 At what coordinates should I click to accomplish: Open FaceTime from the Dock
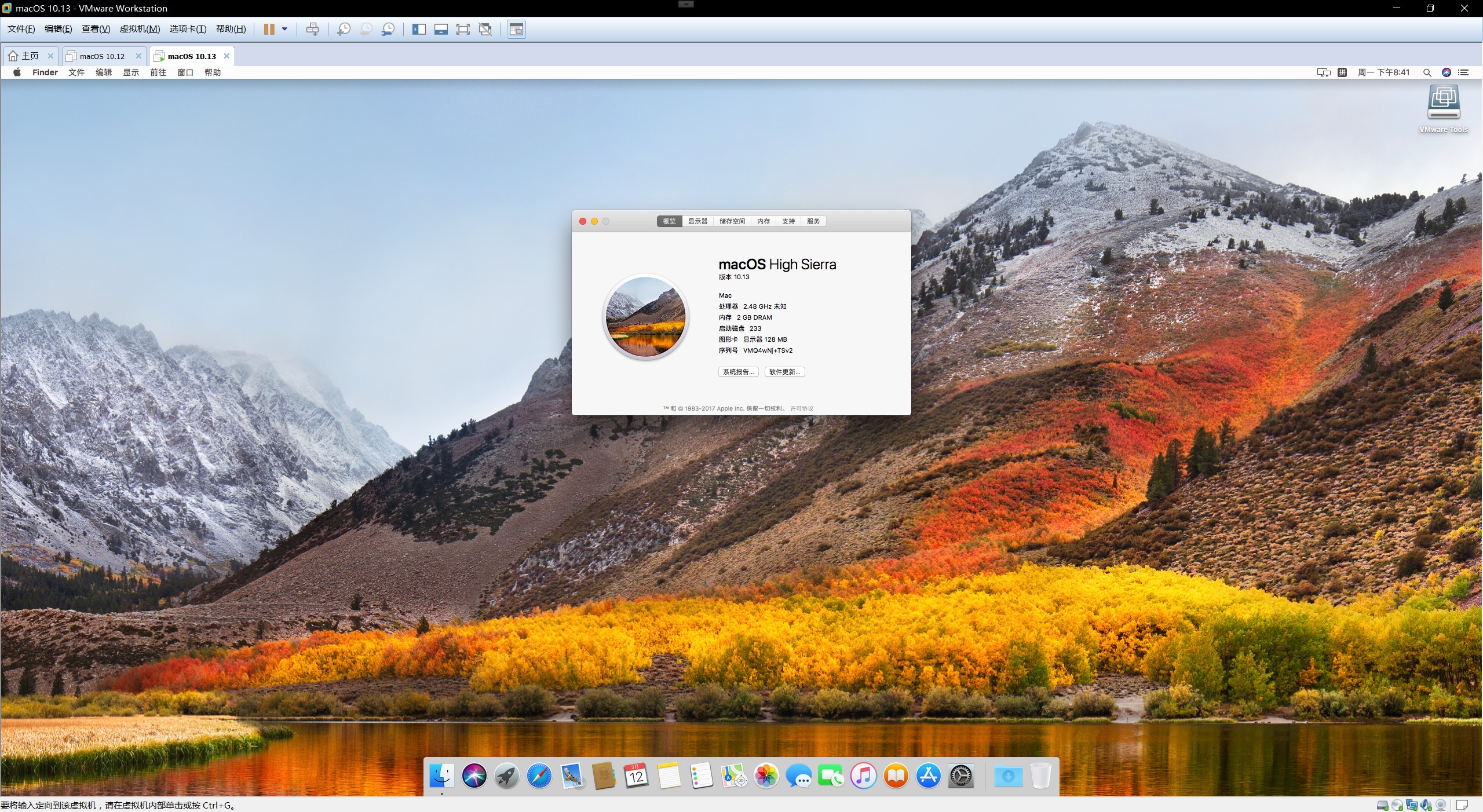tap(831, 776)
